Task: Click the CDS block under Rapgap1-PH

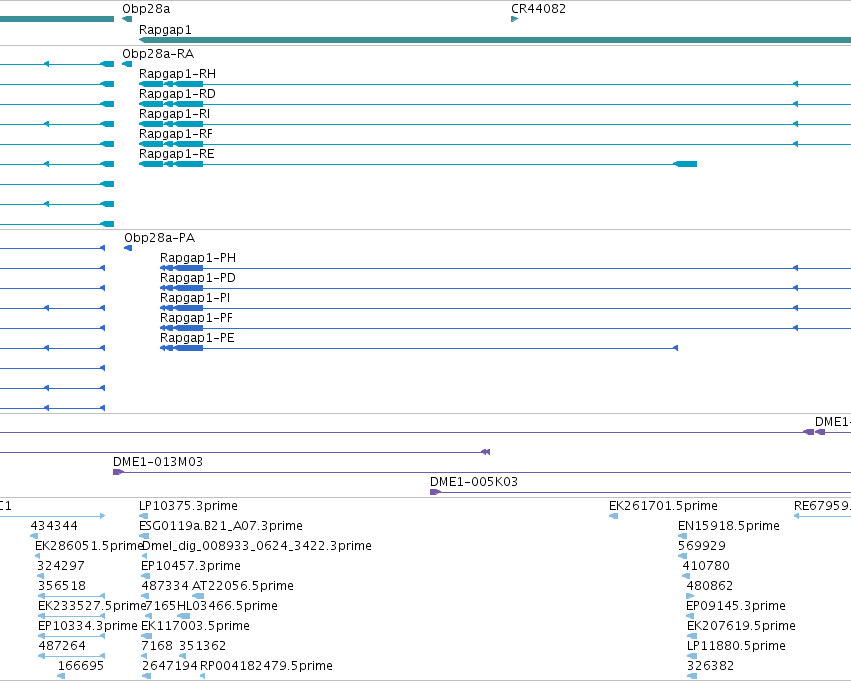Action: (188, 268)
